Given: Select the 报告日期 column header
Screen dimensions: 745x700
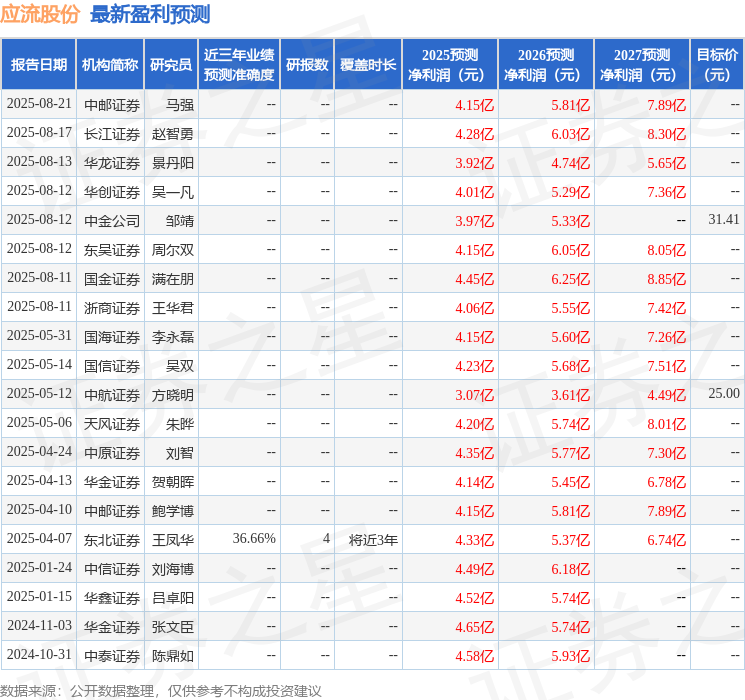Looking at the screenshot, I should coord(38,65).
